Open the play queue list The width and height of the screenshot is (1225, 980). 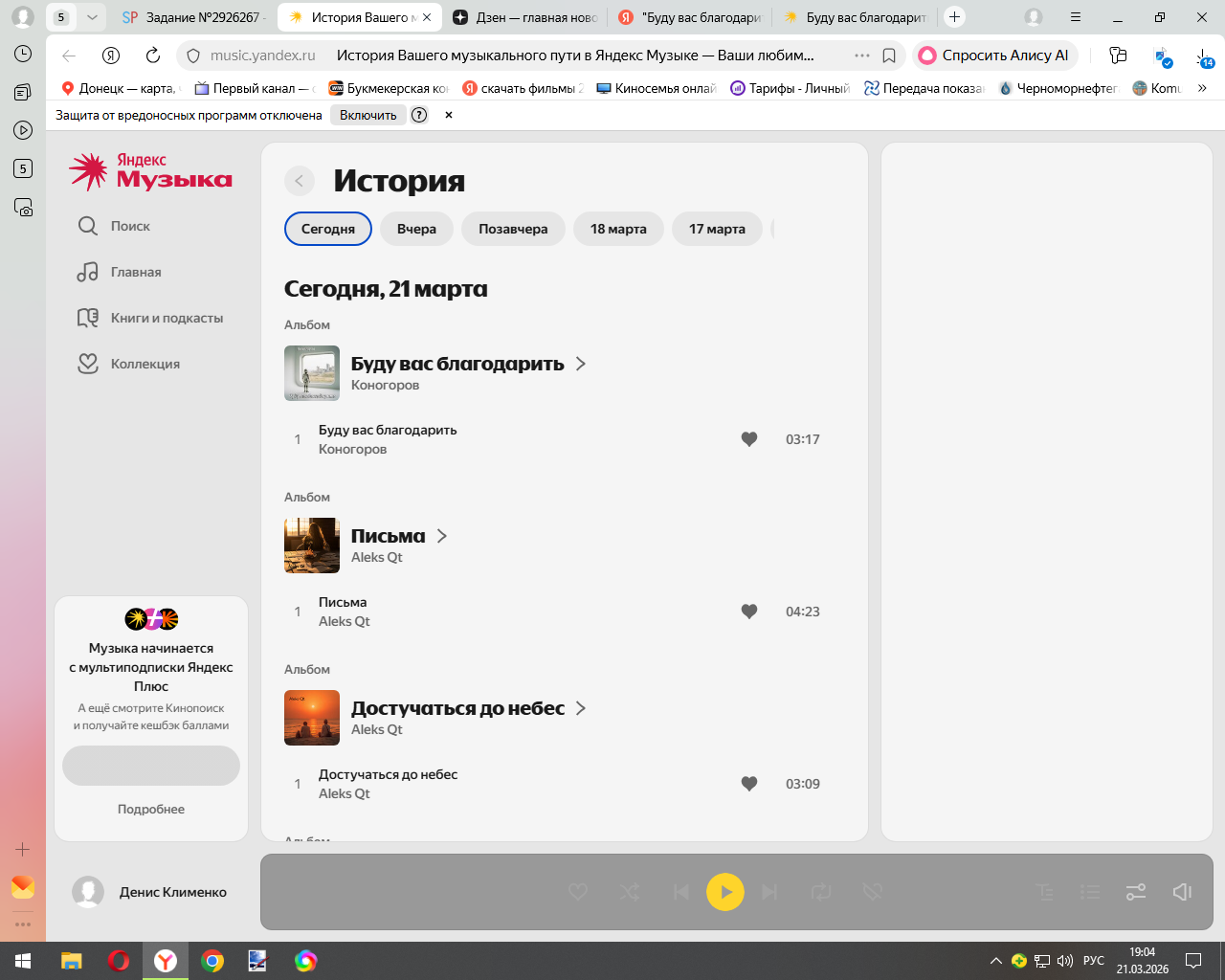click(1090, 892)
